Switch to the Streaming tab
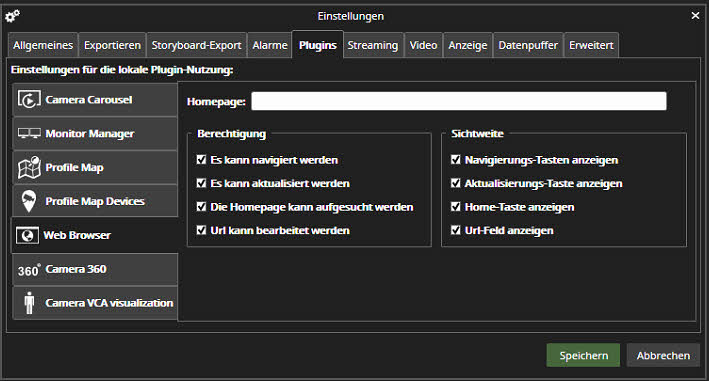The width and height of the screenshot is (709, 381). click(373, 45)
